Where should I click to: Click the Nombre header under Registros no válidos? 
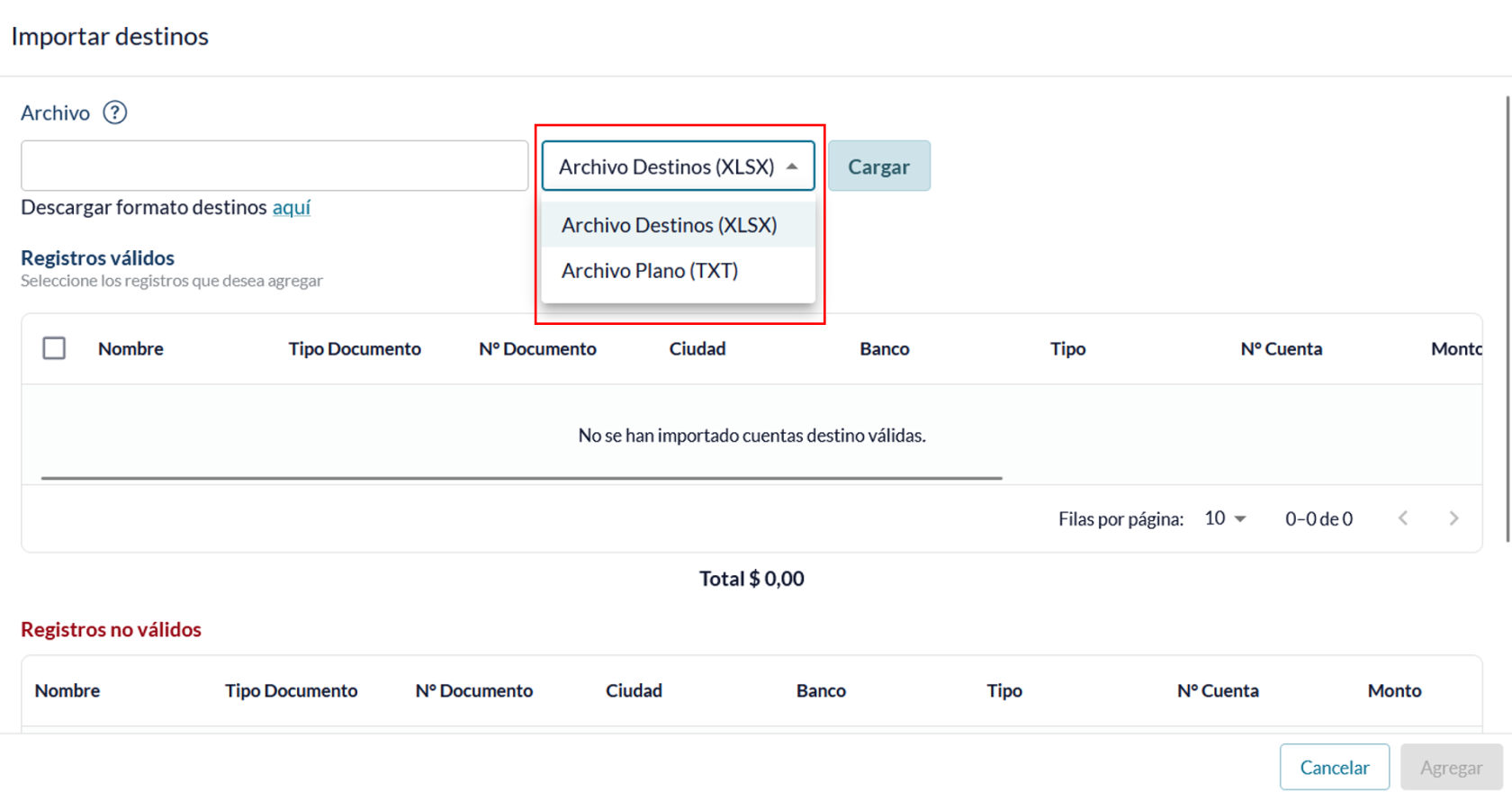67,690
